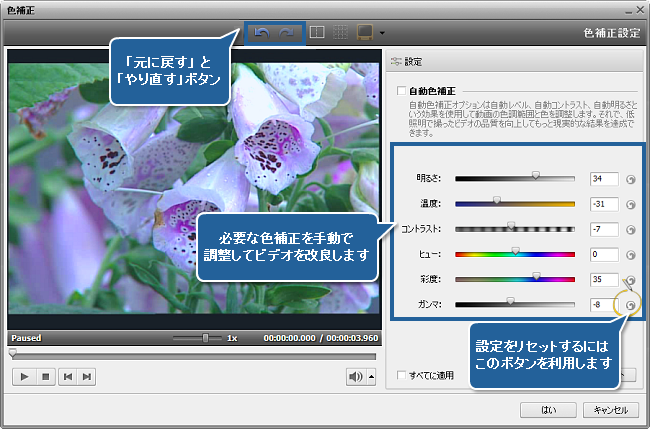Click the Redo (やり直す) arrow icon
Viewport: 650px width, 429px height.
[x=287, y=33]
